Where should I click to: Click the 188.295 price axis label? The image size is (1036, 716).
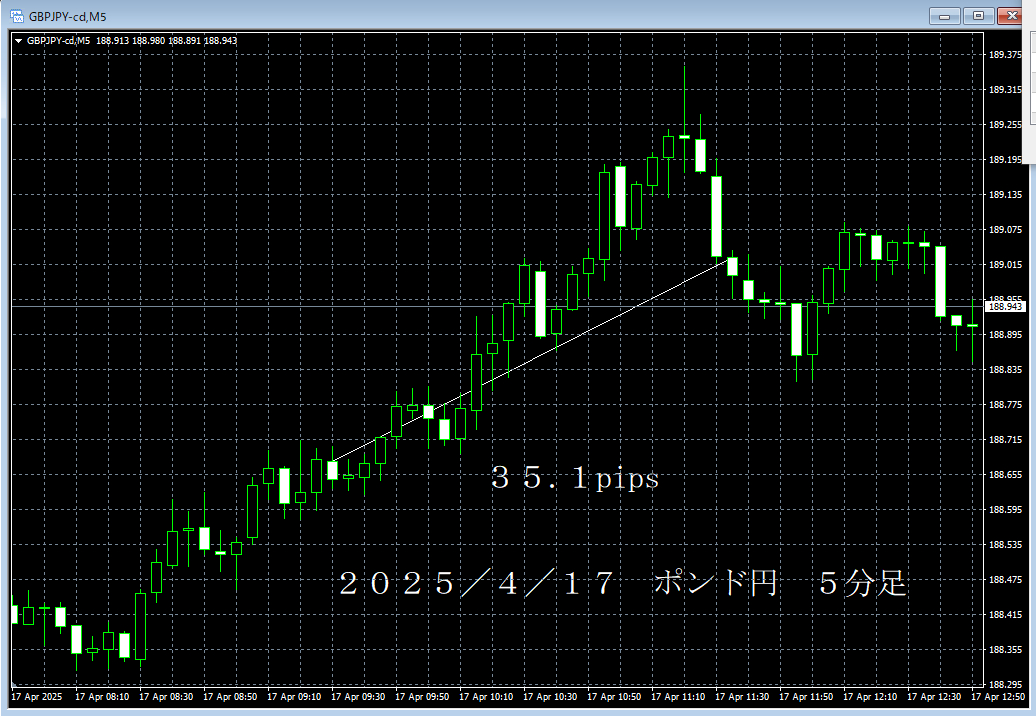point(1005,684)
